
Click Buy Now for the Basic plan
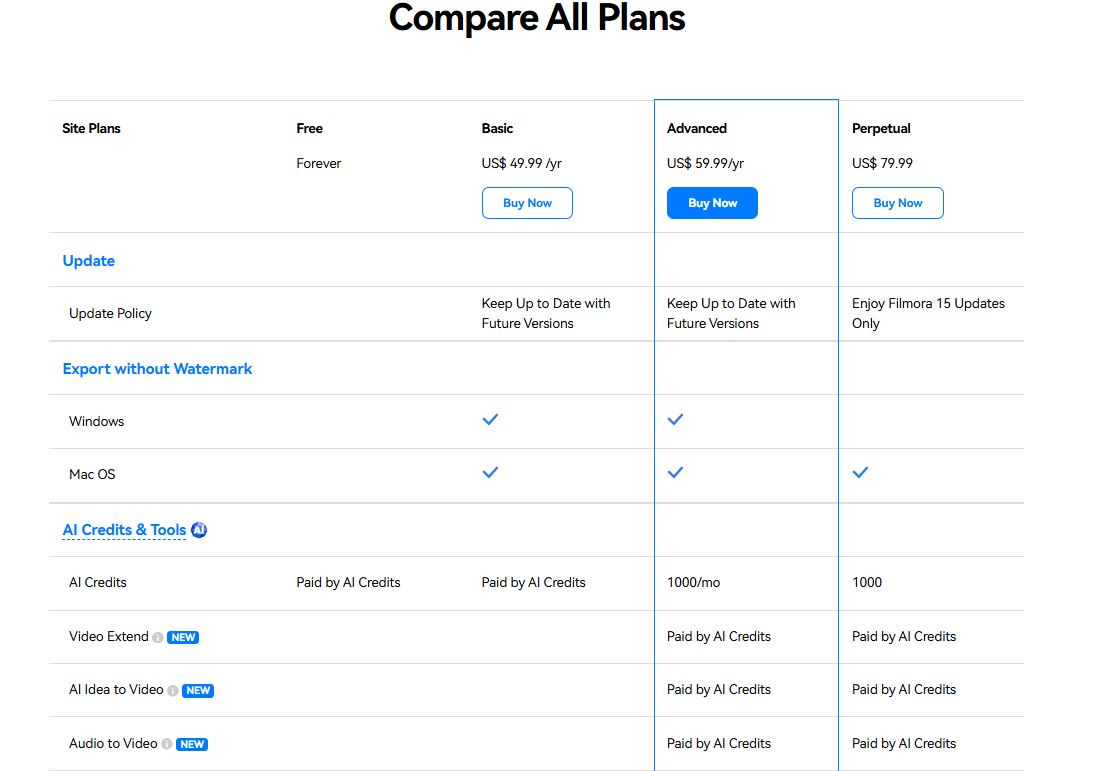(527, 203)
